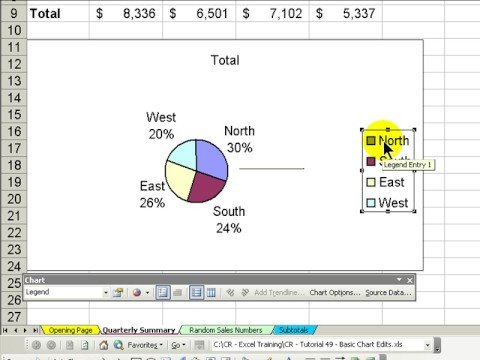The image size is (480, 360).
Task: Expand the Chart Type dropdown arrow
Action: point(147,293)
